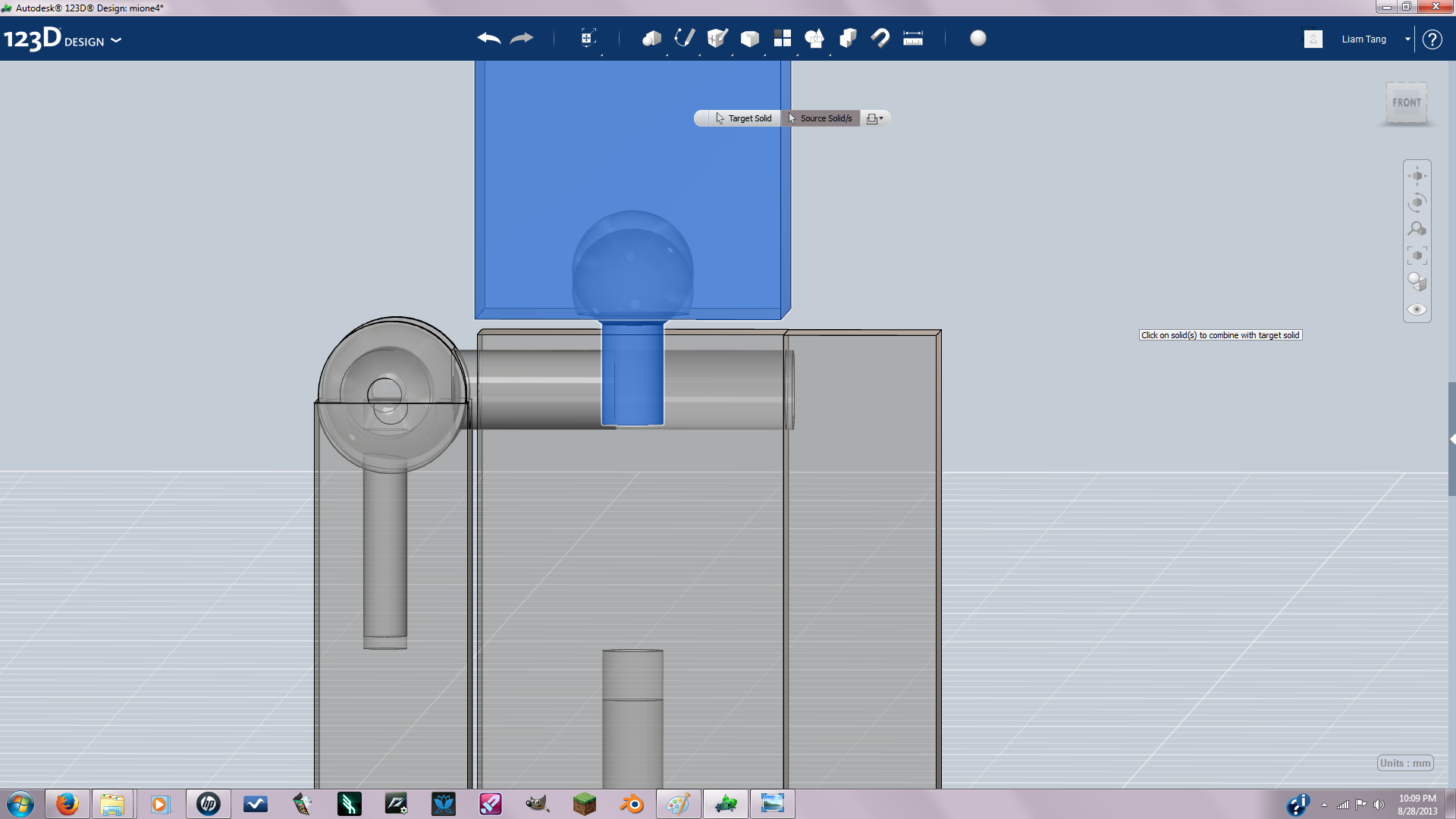Open the Modify tool menu
The image size is (1456, 819).
click(749, 38)
